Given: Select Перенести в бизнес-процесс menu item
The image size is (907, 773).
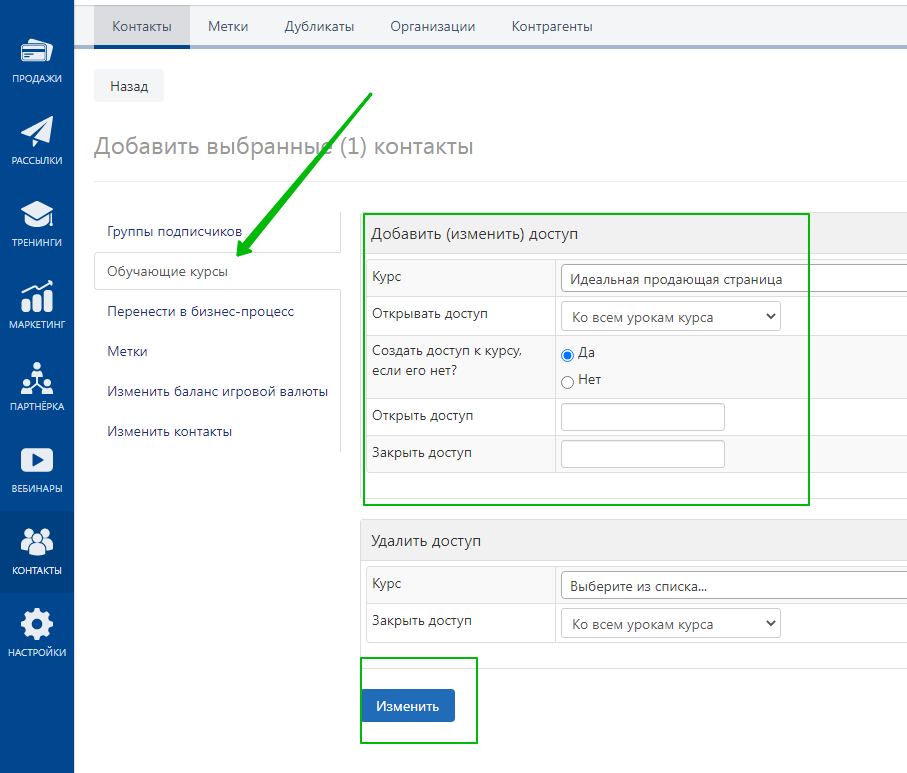Looking at the screenshot, I should 201,312.
